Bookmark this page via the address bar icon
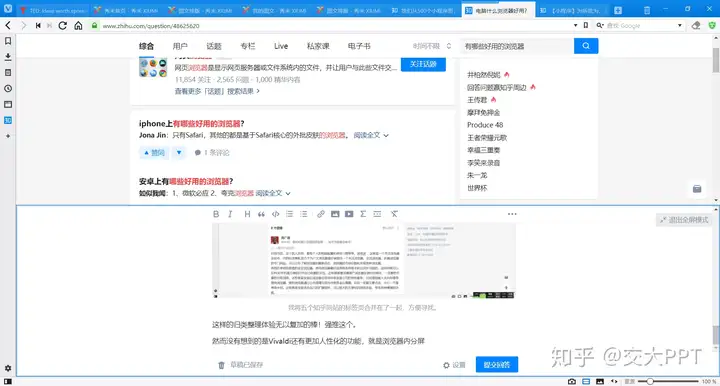Screen dimensions: 720x386 point(586,26)
